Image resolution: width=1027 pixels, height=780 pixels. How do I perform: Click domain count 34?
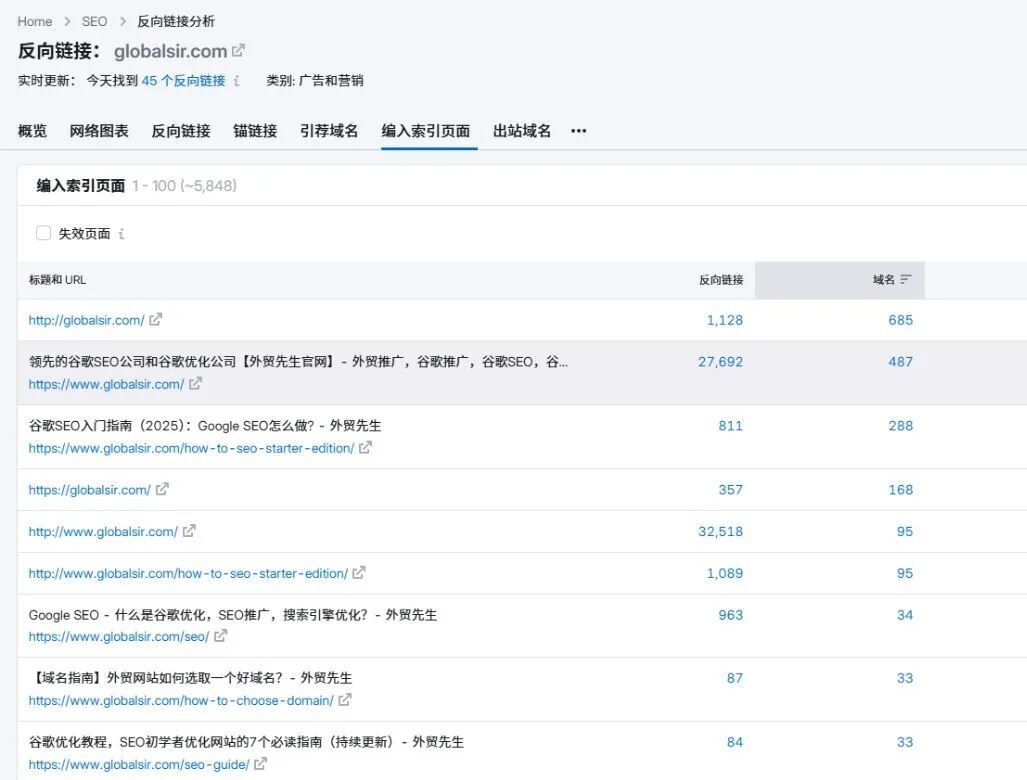(x=905, y=615)
